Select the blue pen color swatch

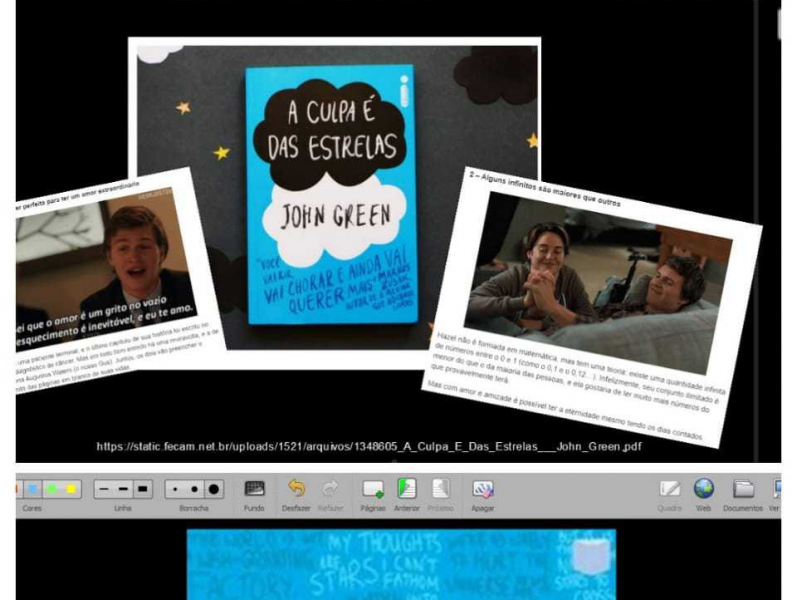click(34, 489)
